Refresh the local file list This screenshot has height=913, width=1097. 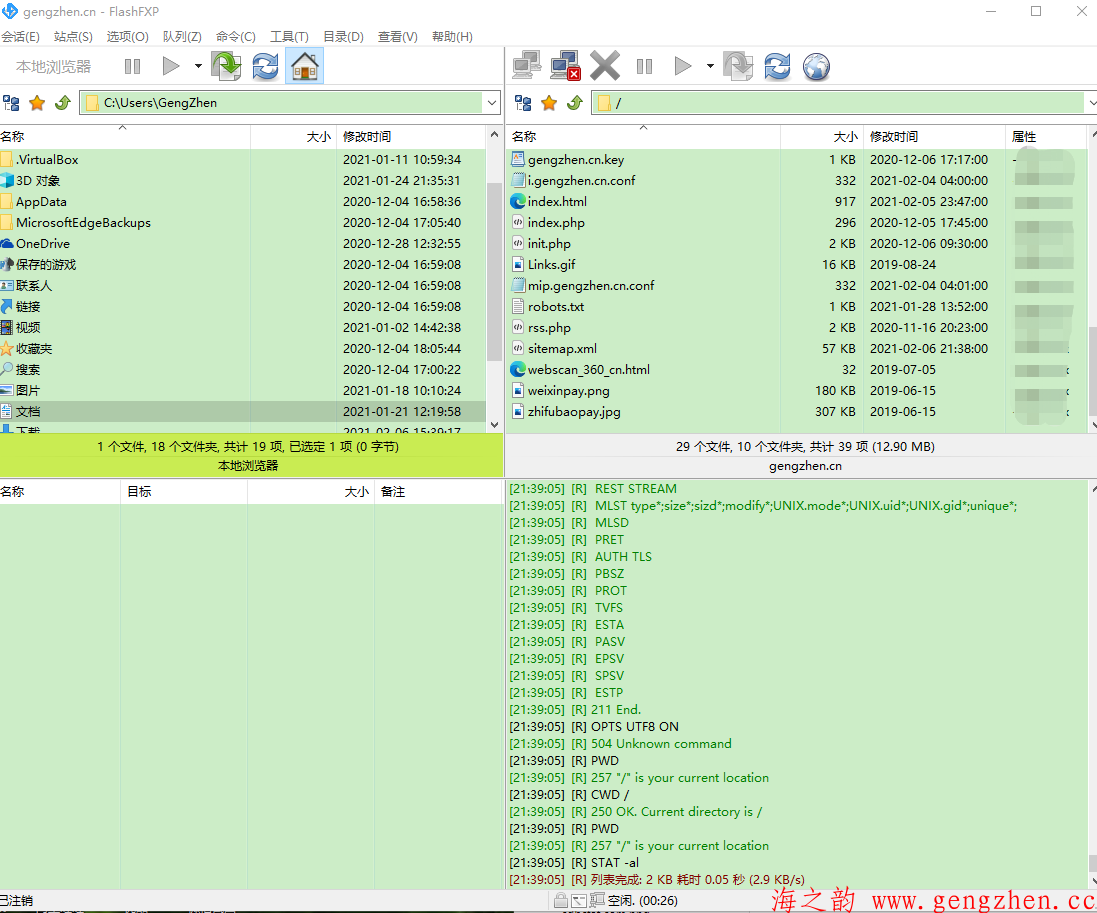click(265, 67)
